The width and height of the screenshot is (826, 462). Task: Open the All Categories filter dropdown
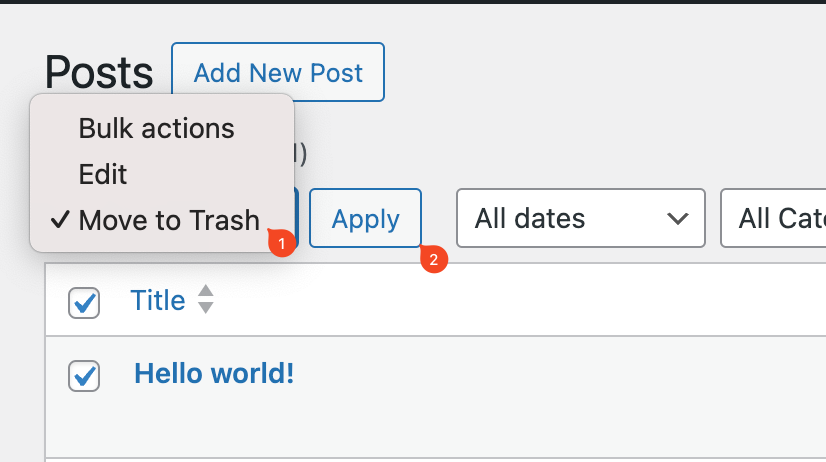coord(773,218)
